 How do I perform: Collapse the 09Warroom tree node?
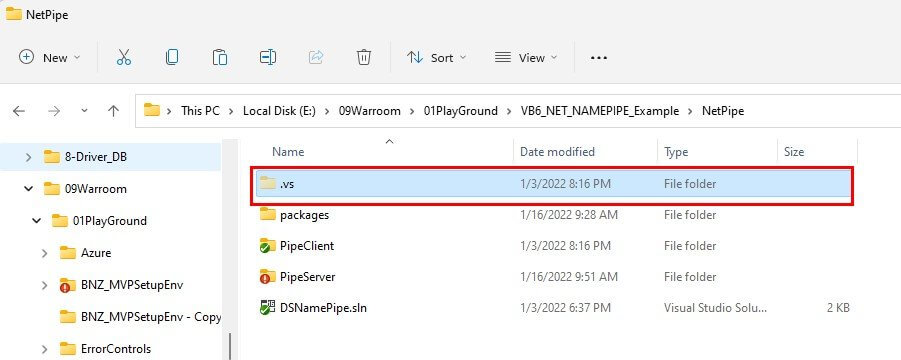[28, 189]
